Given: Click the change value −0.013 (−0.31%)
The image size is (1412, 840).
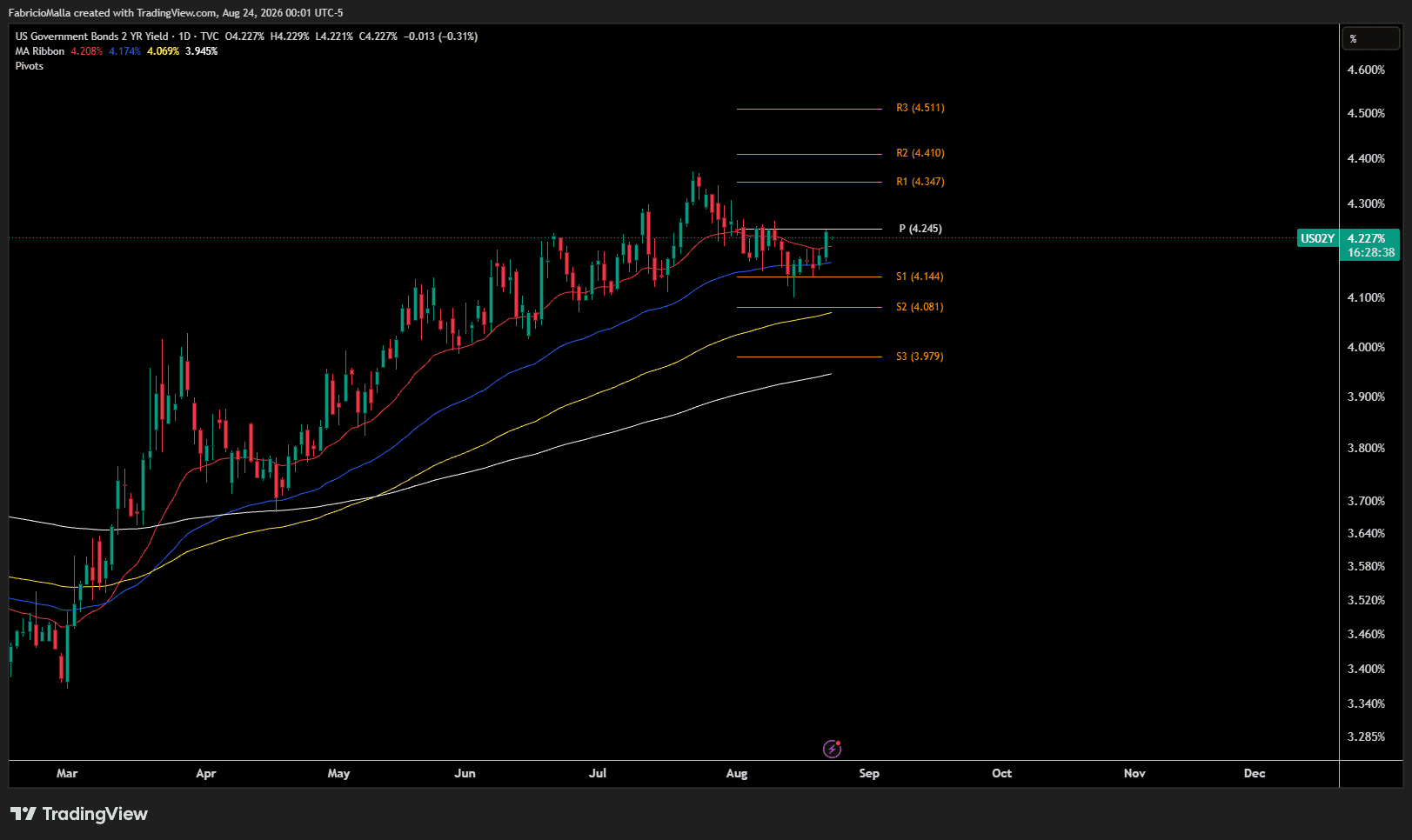Looking at the screenshot, I should pyautogui.click(x=440, y=37).
